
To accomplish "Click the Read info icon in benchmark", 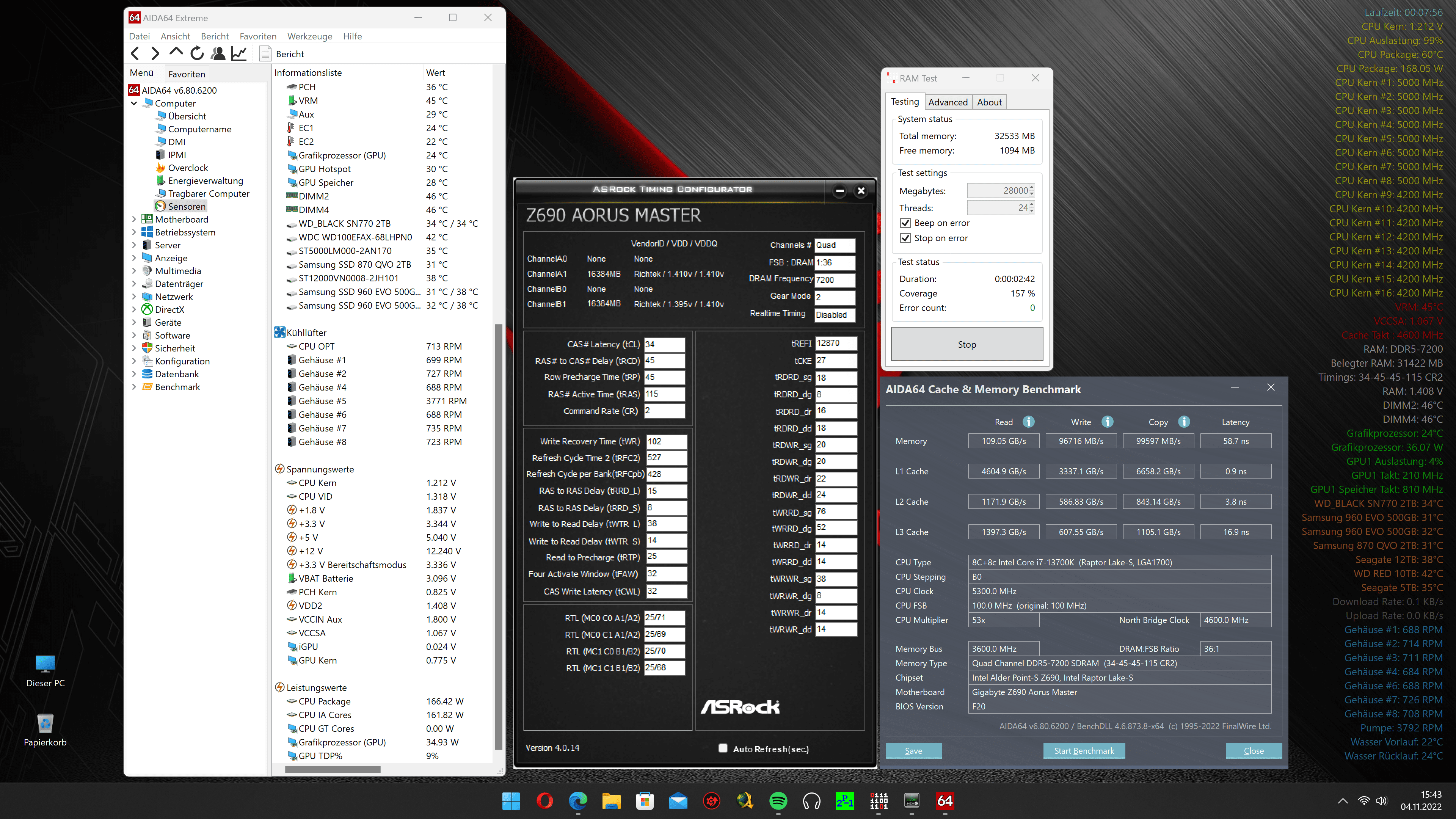I will [x=1029, y=422].
